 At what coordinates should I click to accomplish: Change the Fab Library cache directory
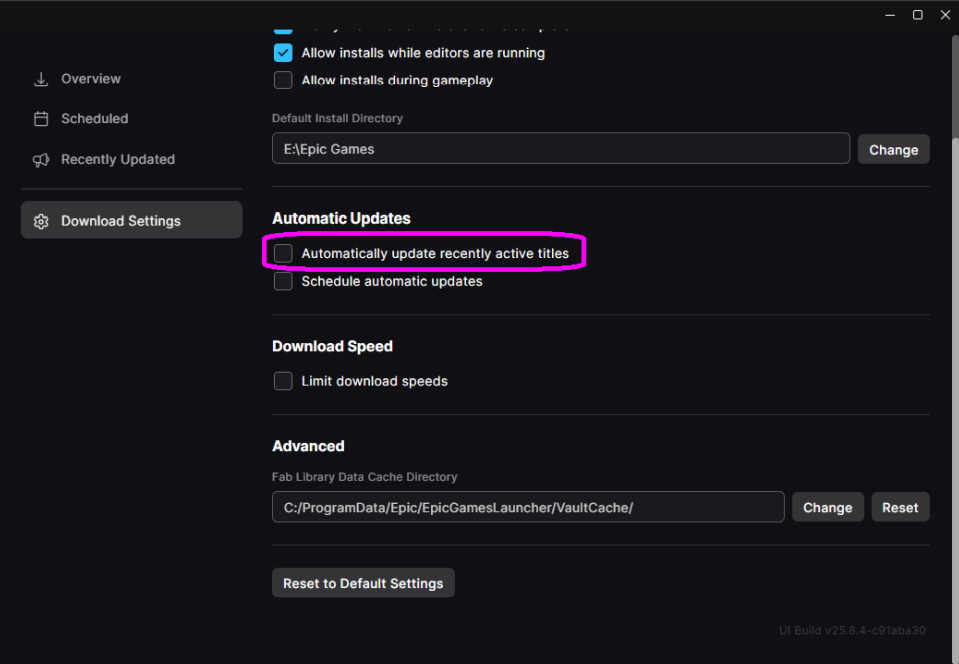[828, 507]
